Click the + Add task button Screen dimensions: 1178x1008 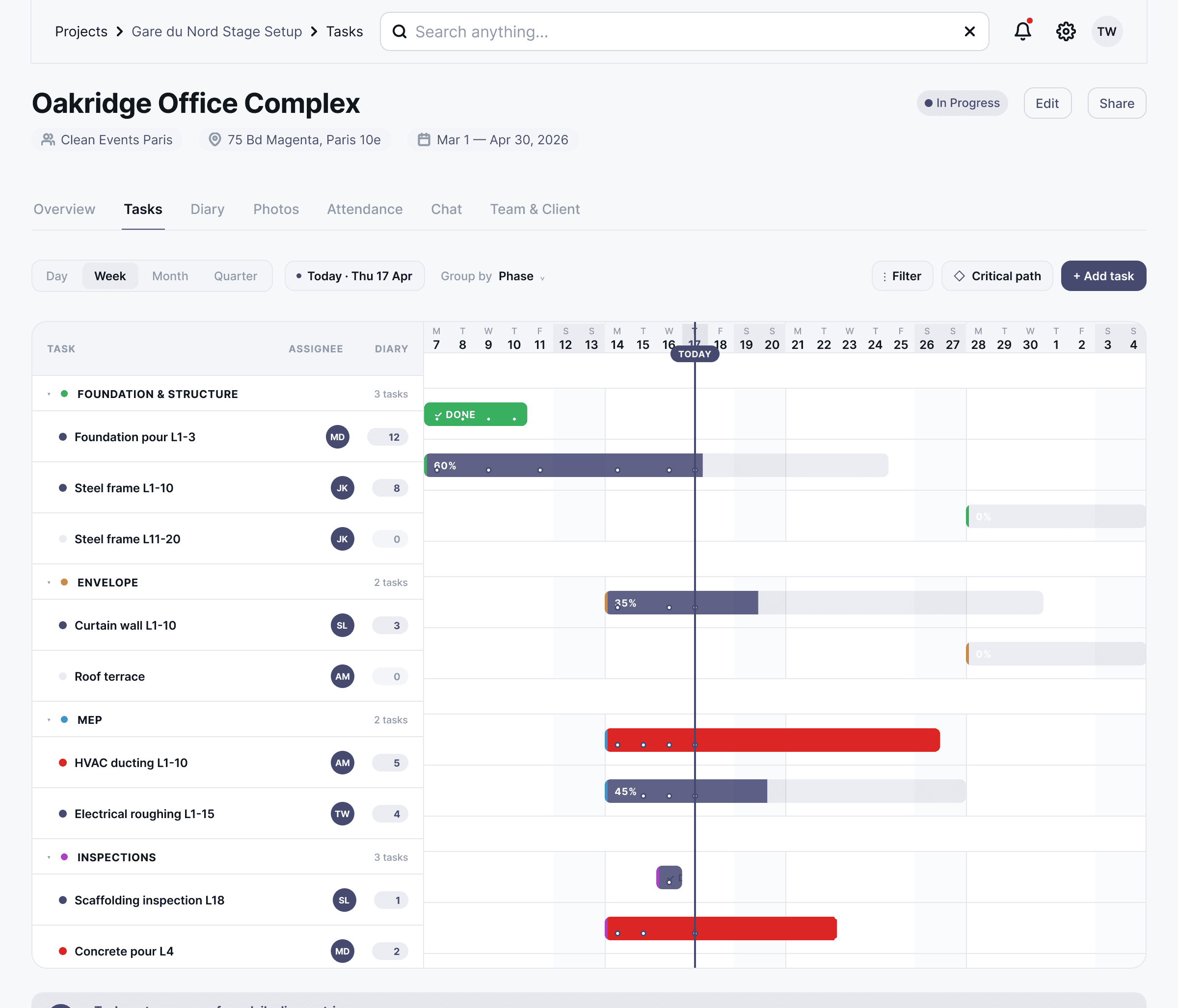(1103, 276)
